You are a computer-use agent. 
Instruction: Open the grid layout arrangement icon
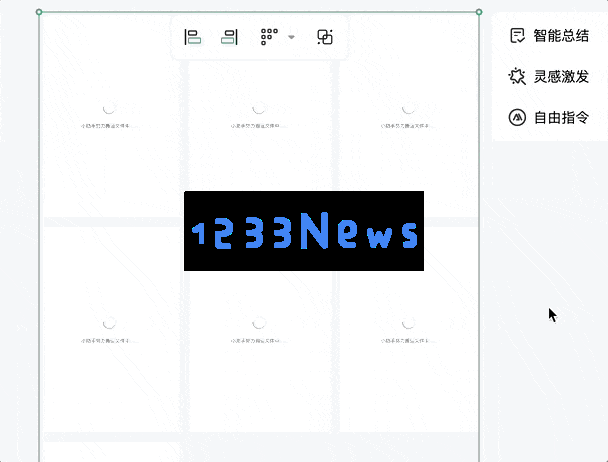point(269,37)
